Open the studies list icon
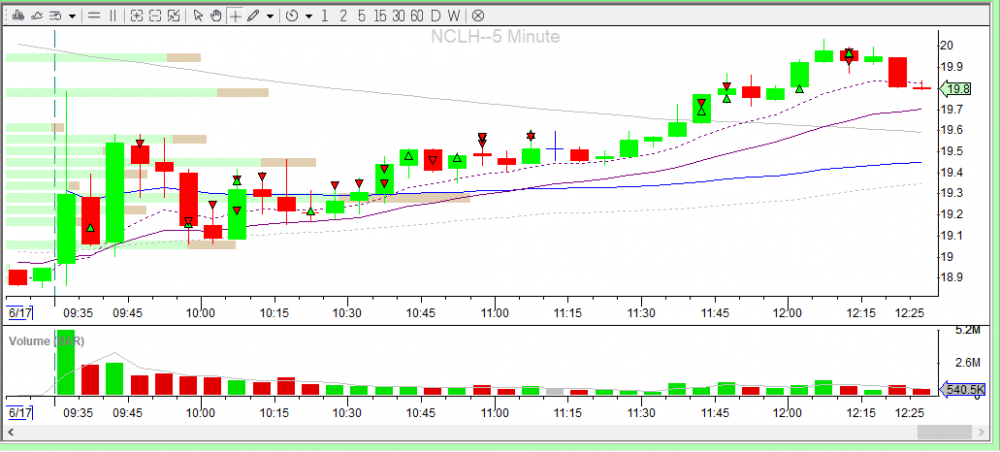 click(x=55, y=16)
